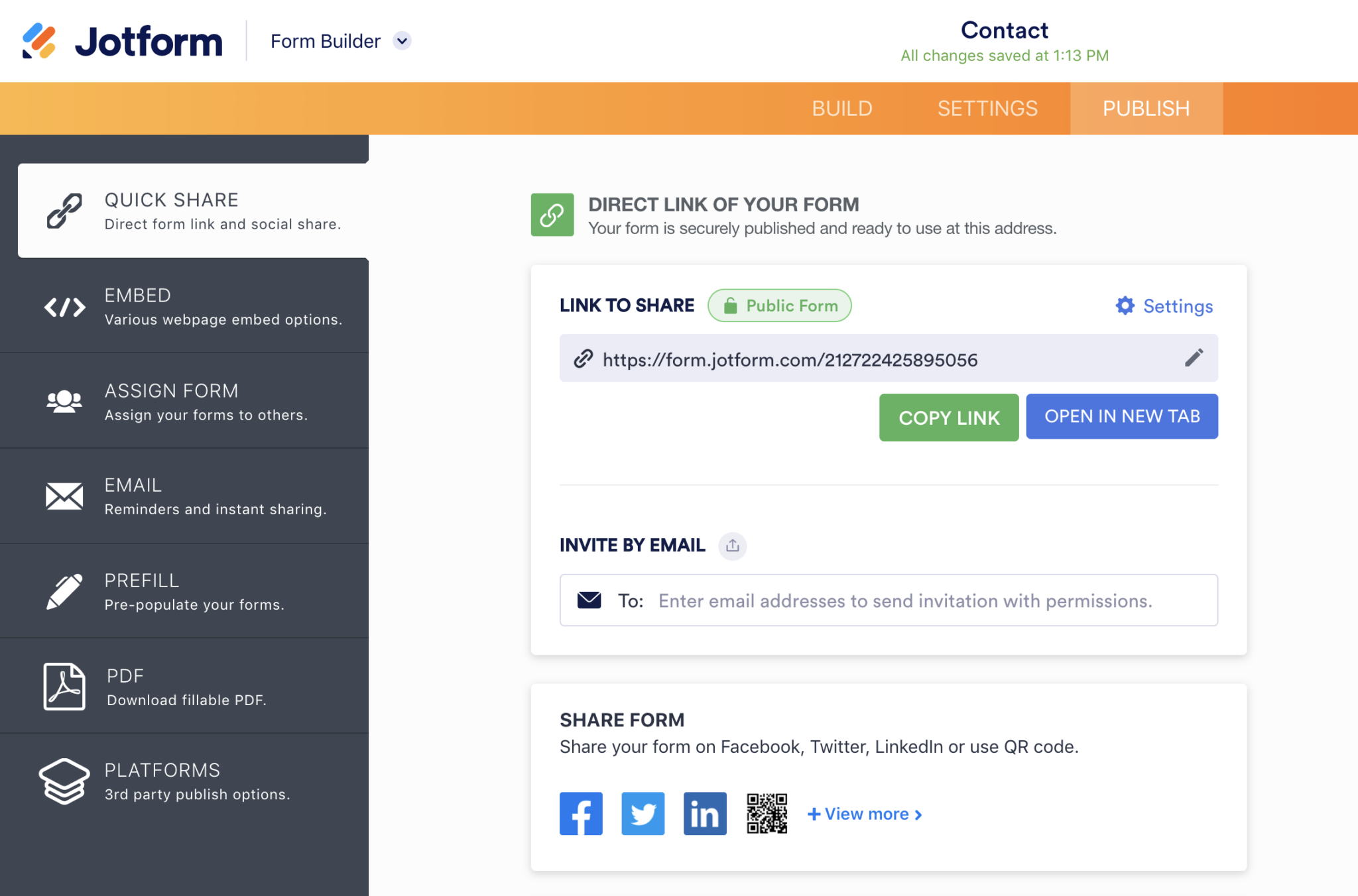Image resolution: width=1358 pixels, height=896 pixels.
Task: Click the Assign Form people icon
Action: [x=64, y=400]
